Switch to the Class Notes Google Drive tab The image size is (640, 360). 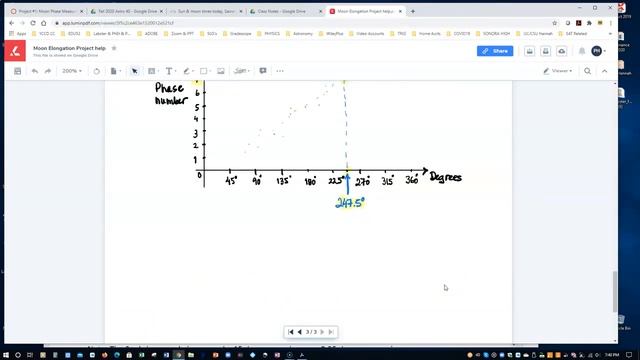tap(286, 11)
